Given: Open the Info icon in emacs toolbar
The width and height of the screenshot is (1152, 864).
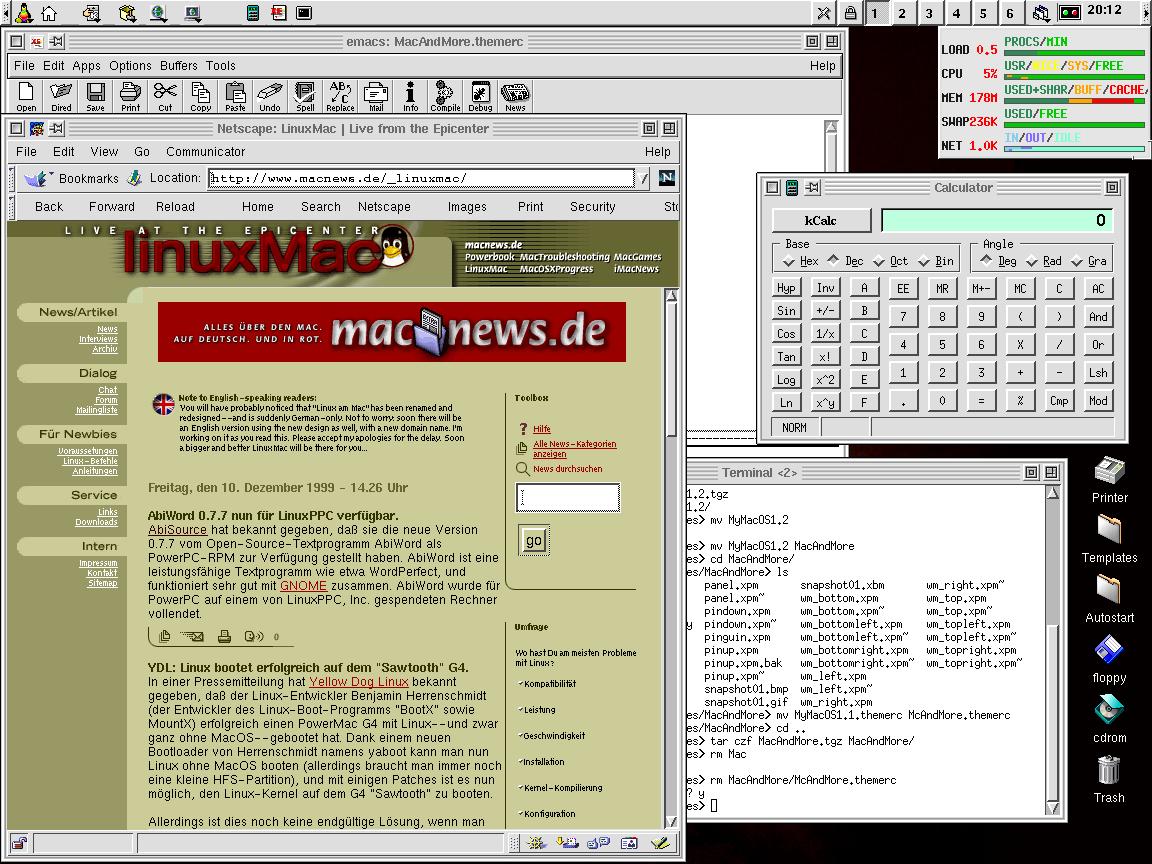Looking at the screenshot, I should point(410,96).
